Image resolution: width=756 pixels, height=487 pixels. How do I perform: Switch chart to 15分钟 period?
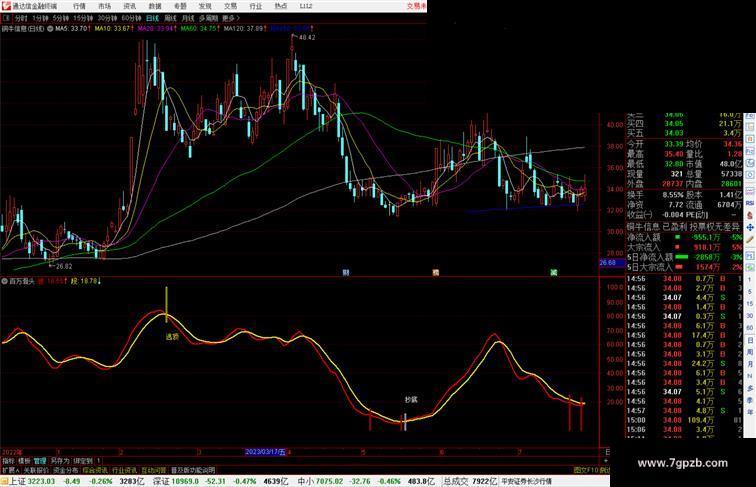click(83, 18)
